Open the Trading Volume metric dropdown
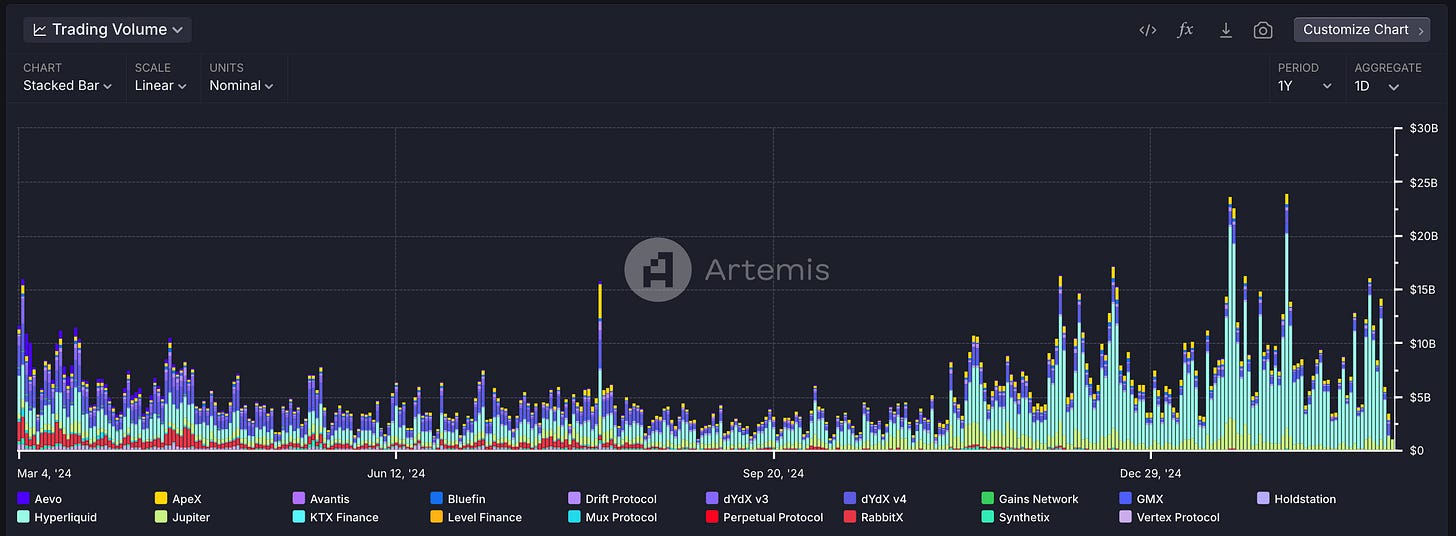The image size is (1456, 536). pos(107,30)
